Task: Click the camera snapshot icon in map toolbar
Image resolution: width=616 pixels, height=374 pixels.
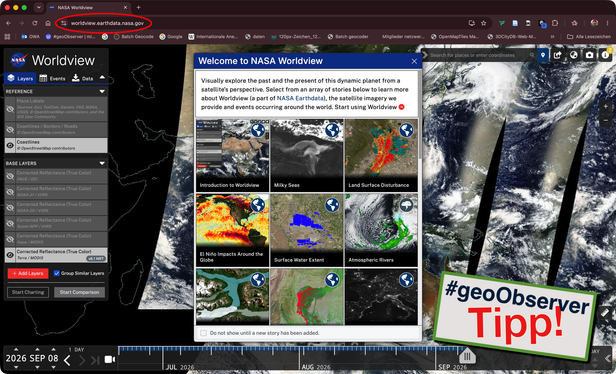Action: pos(589,55)
